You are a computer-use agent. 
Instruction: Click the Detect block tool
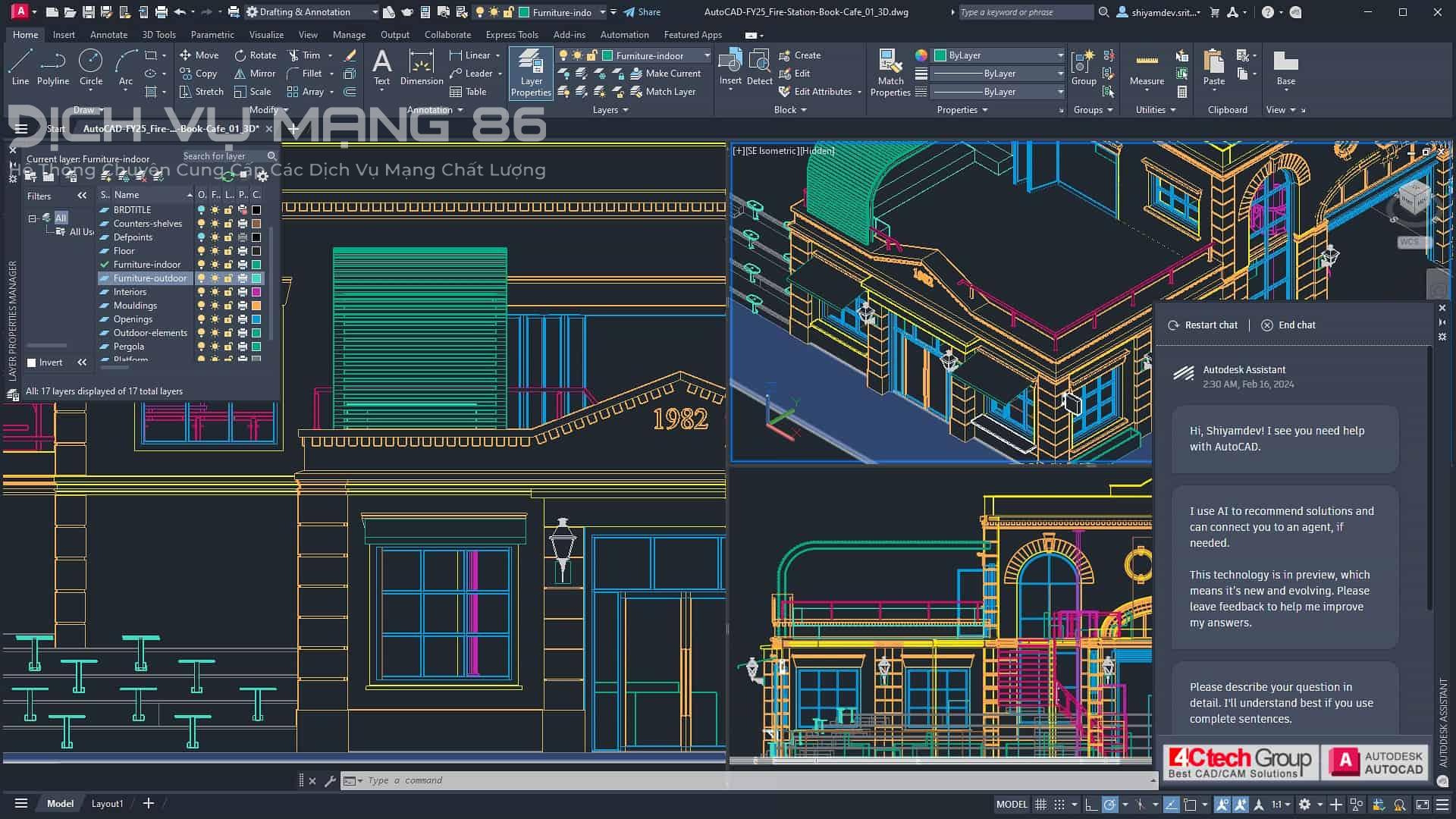(x=759, y=67)
